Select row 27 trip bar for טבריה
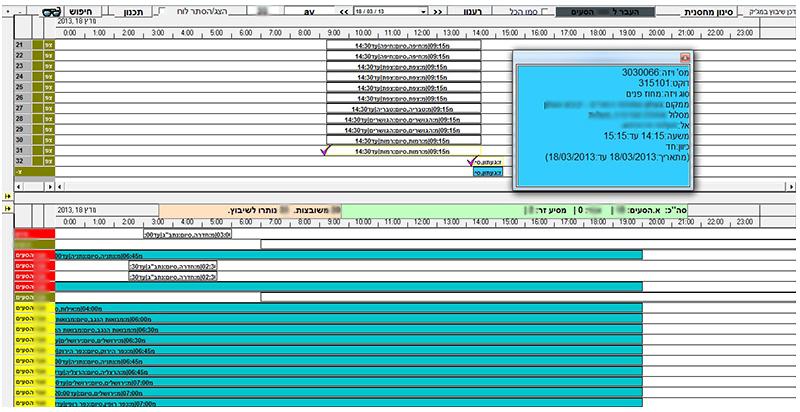 click(404, 109)
